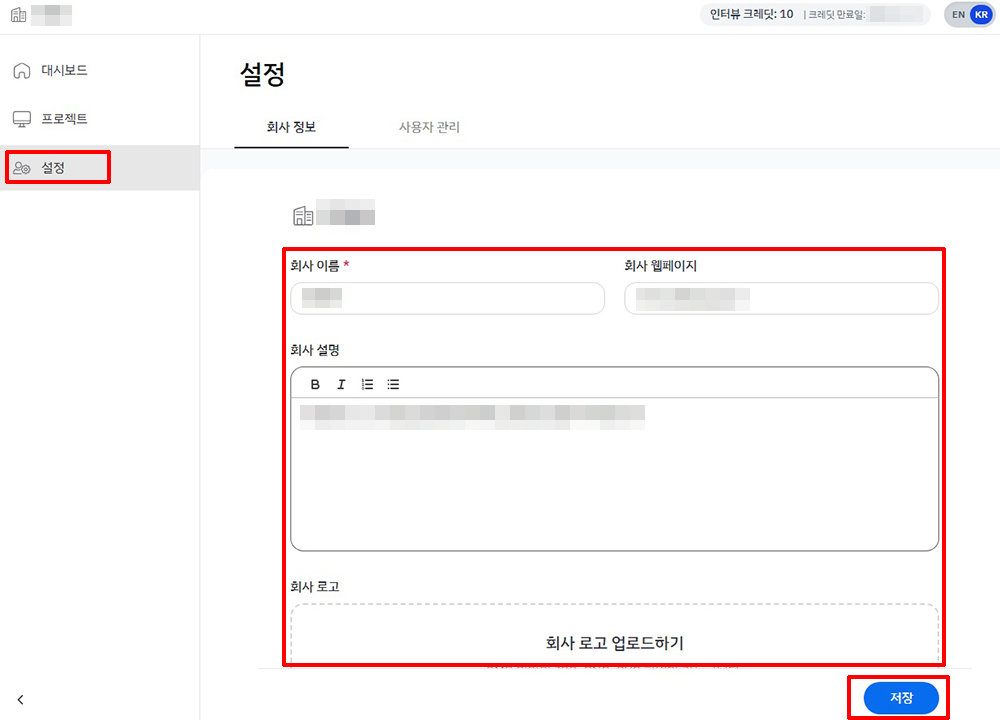Apply Italic formatting in the description editor

pos(341,383)
